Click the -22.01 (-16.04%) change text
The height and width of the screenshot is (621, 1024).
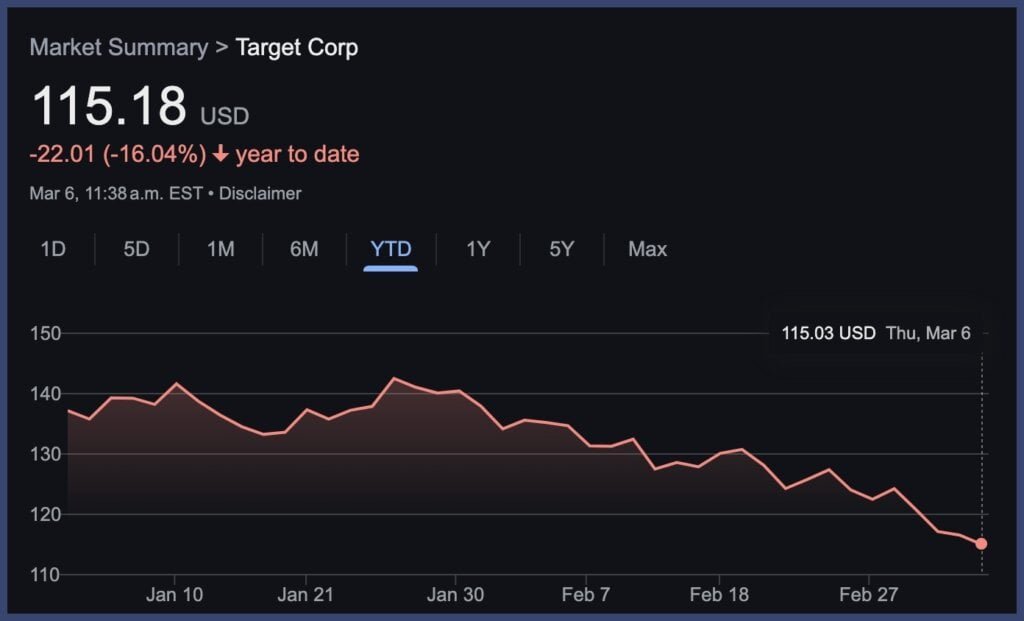(x=118, y=154)
